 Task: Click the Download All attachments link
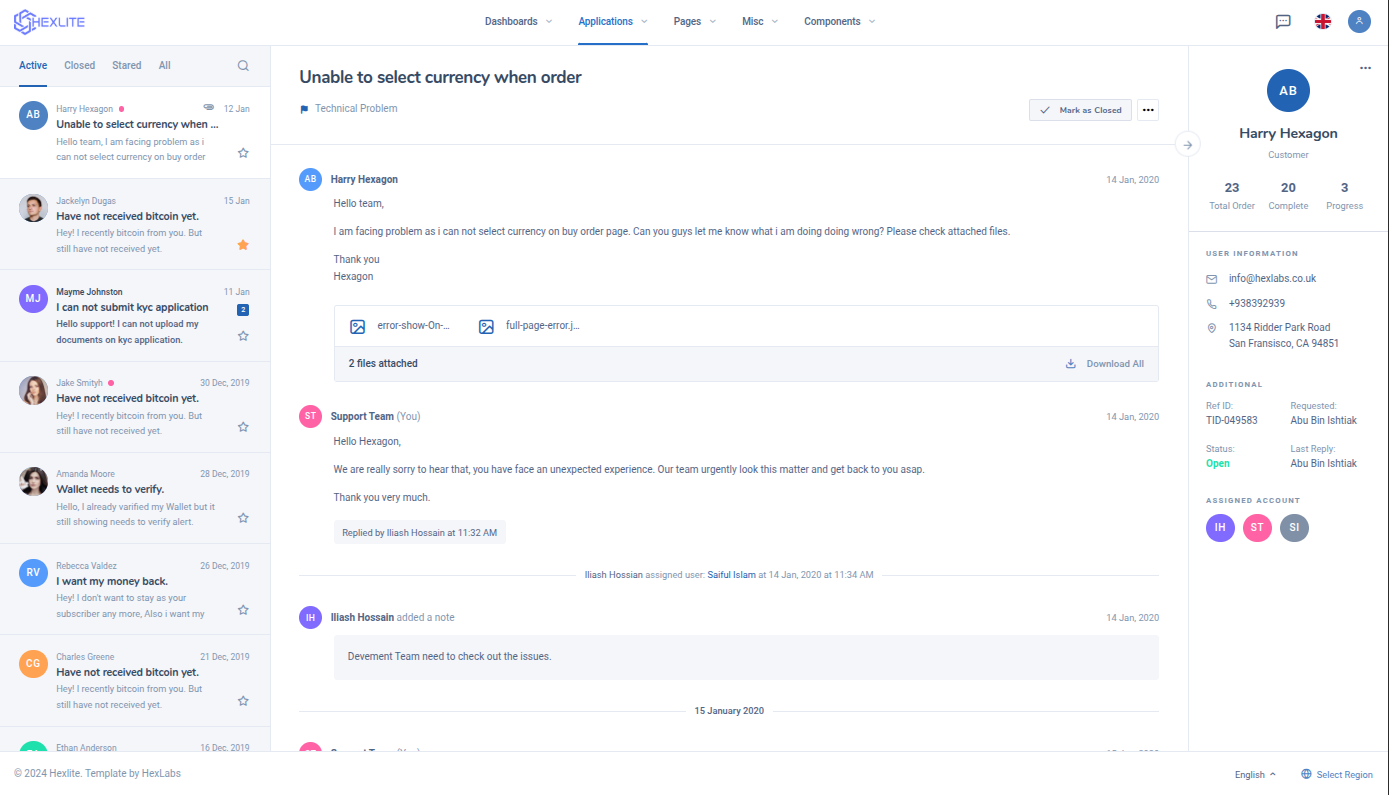[x=1105, y=364]
